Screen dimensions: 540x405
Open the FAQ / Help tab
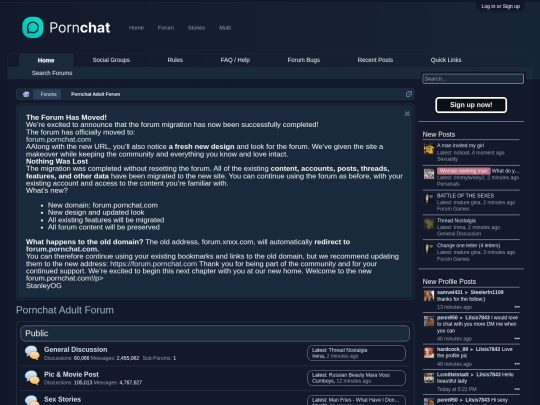pyautogui.click(x=235, y=60)
